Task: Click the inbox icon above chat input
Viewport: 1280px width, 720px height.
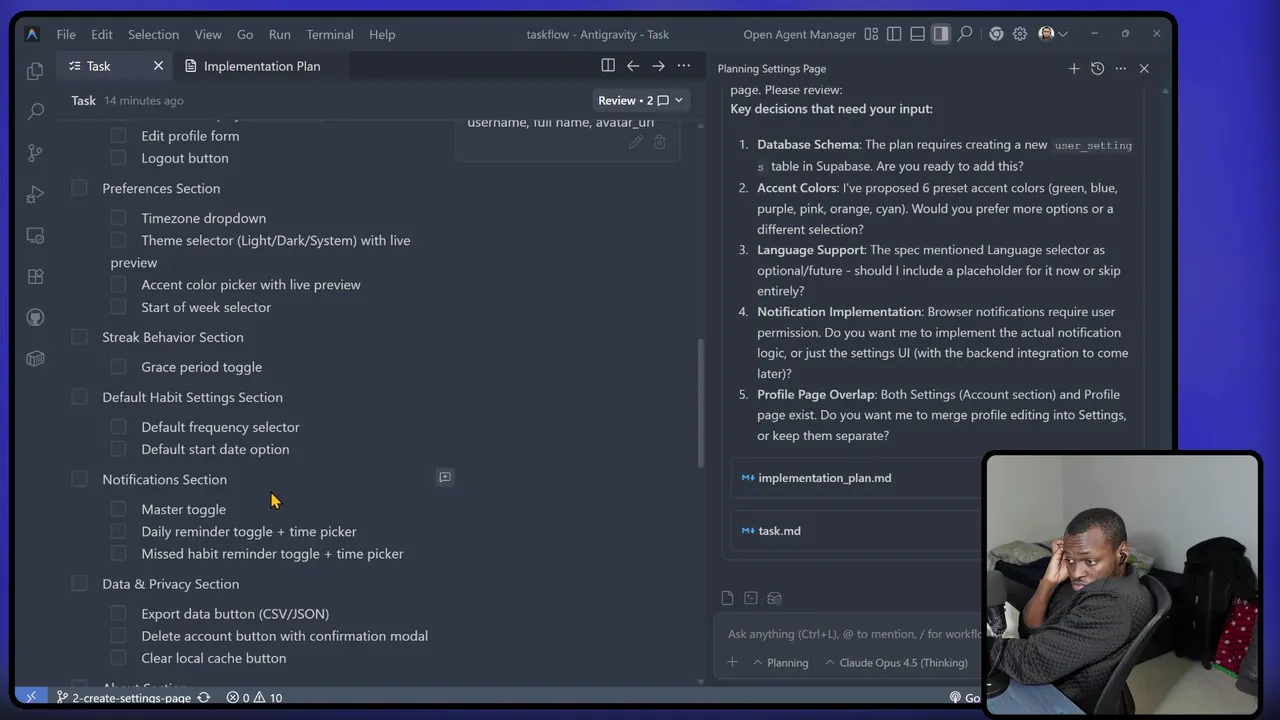Action: click(774, 598)
